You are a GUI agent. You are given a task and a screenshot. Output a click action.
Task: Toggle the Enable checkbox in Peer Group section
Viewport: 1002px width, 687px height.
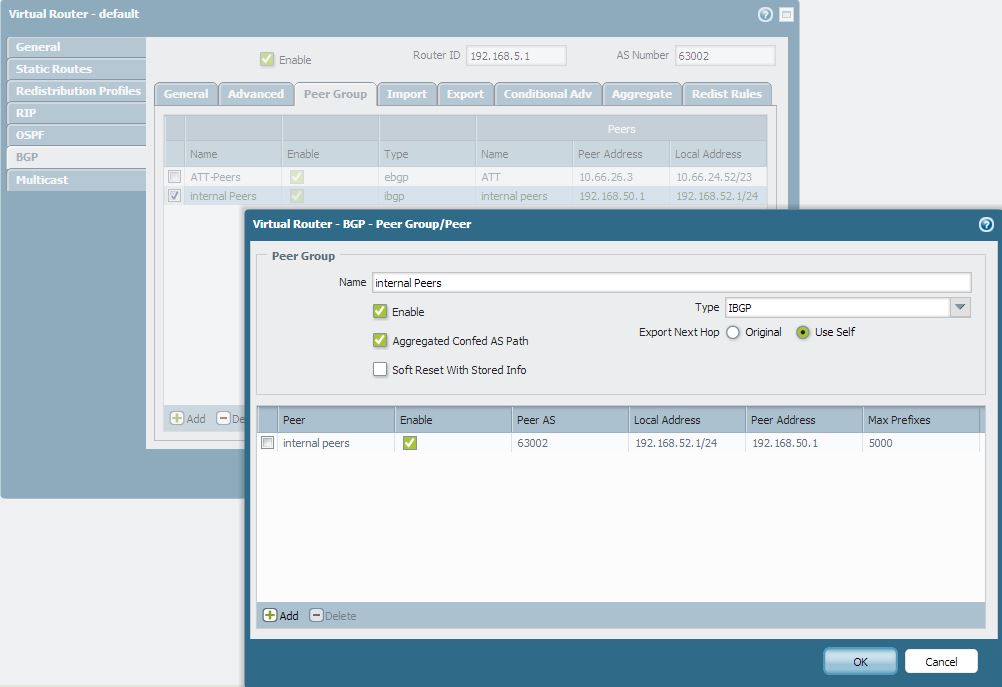(380, 312)
